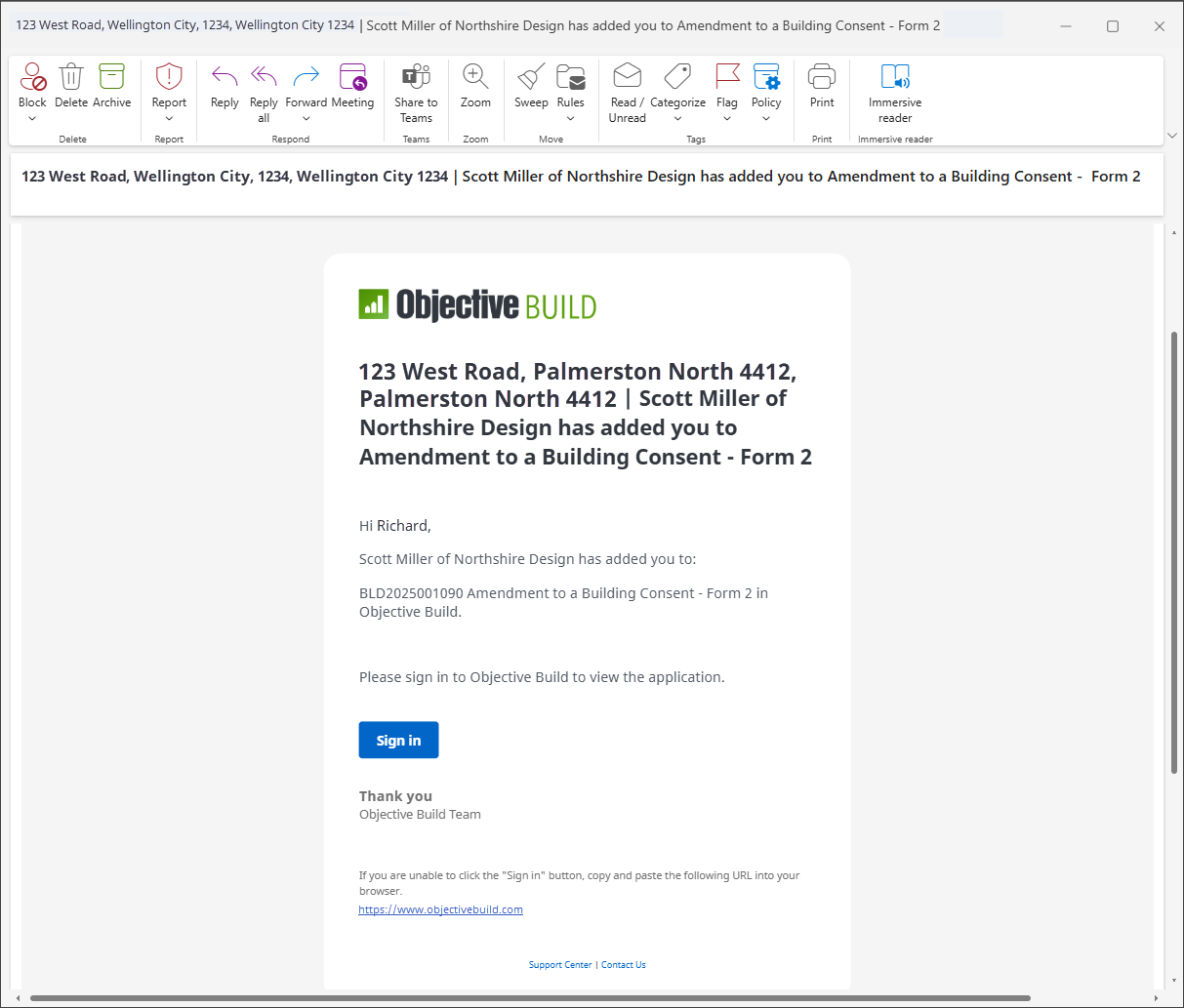
Task: Open the Forward options dropdown arrow
Action: pyautogui.click(x=306, y=119)
